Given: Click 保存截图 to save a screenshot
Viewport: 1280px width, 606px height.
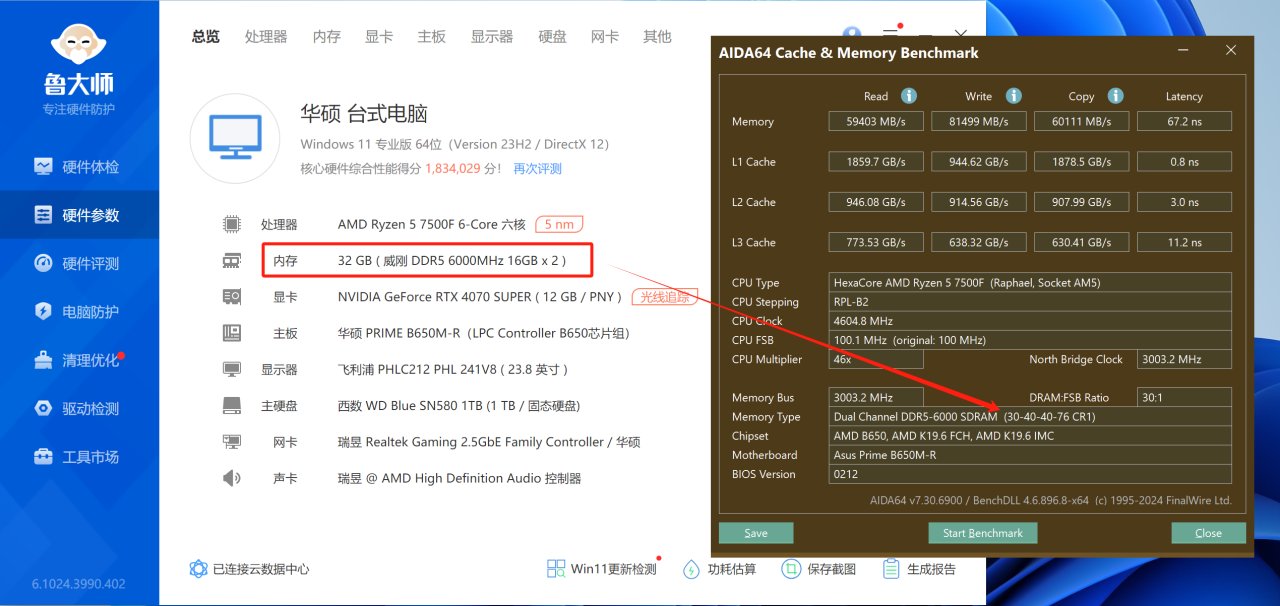Looking at the screenshot, I should (818, 569).
